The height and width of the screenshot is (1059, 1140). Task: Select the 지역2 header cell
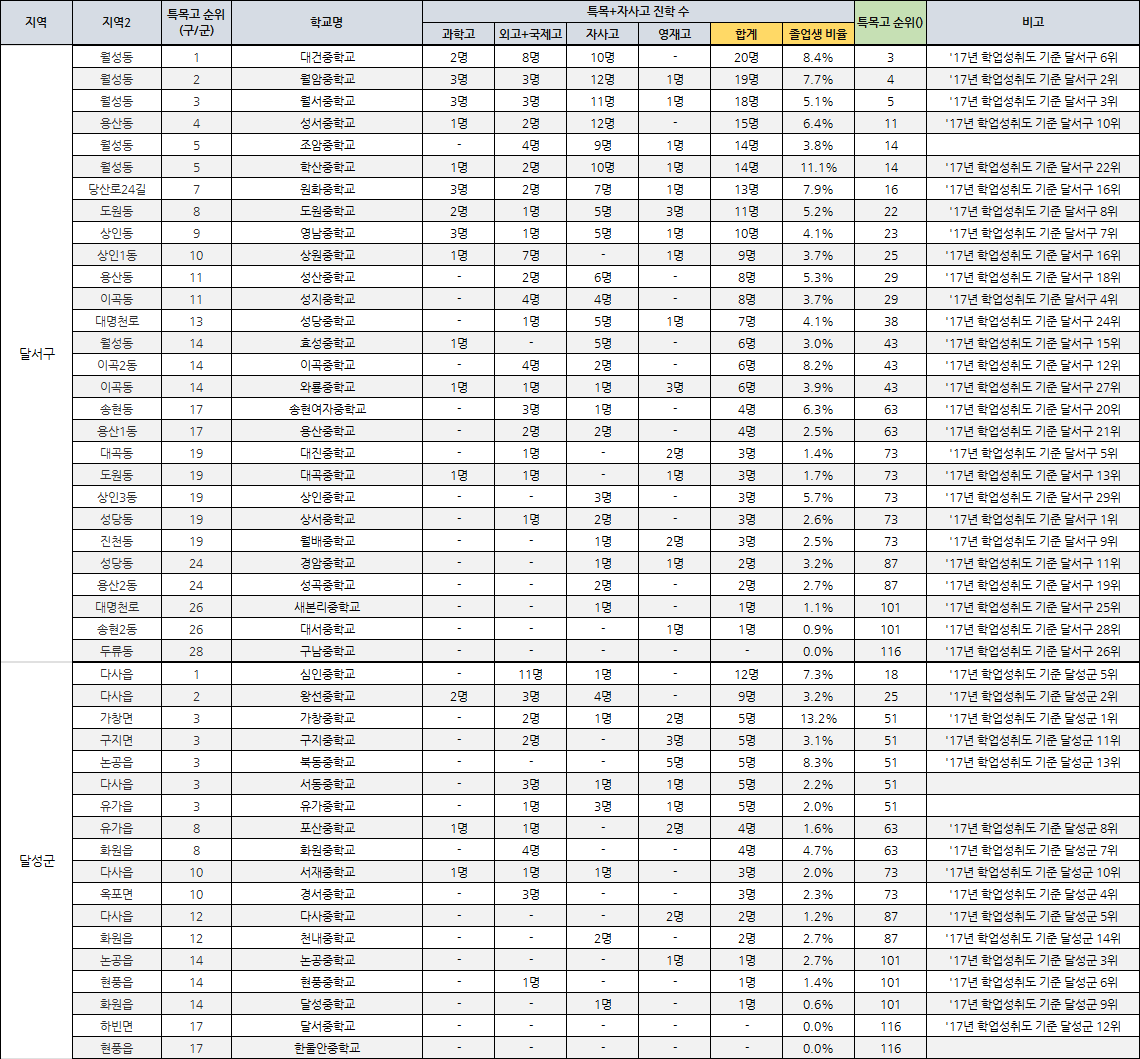click(x=116, y=23)
